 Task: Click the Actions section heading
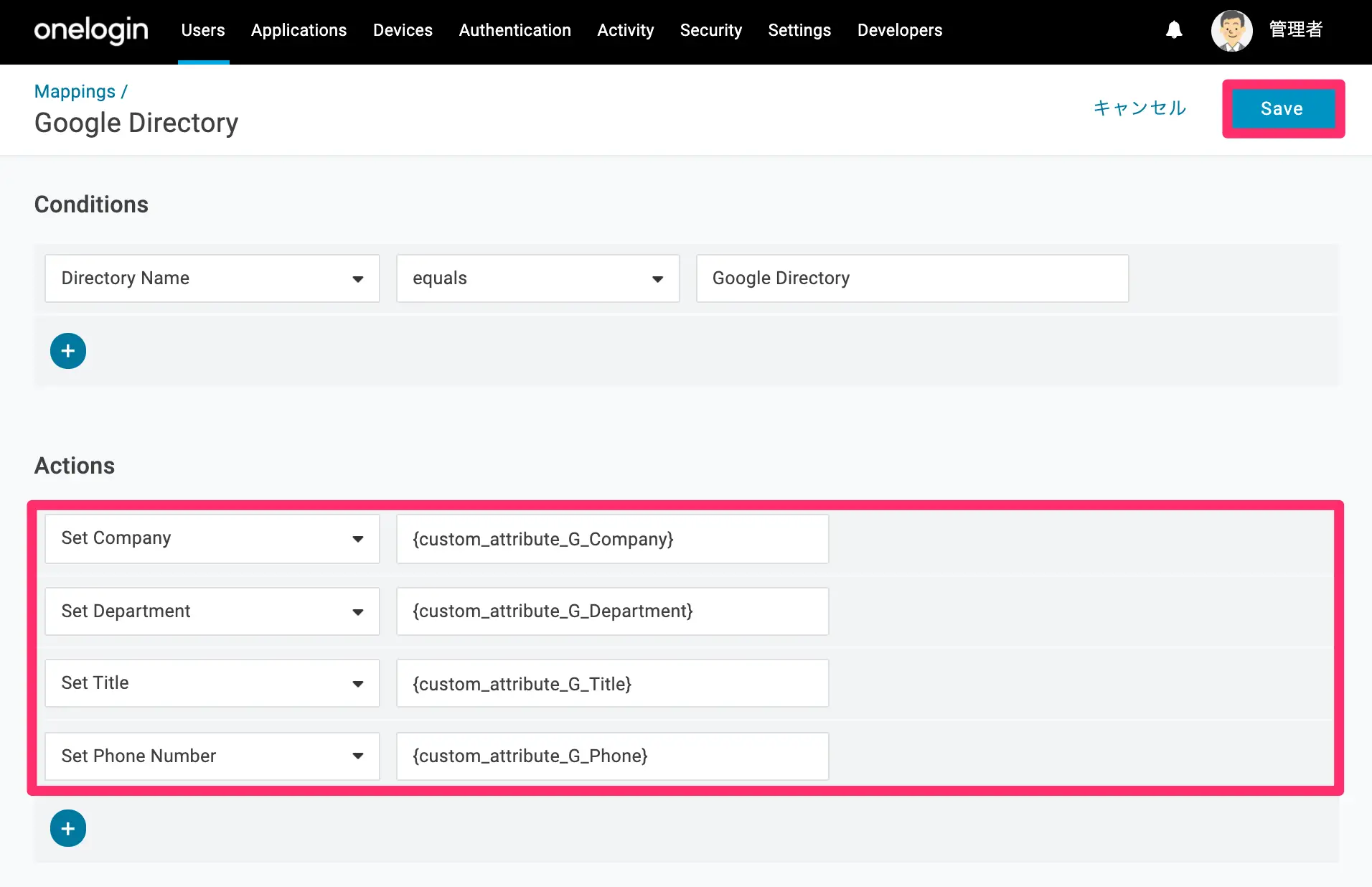coord(75,466)
